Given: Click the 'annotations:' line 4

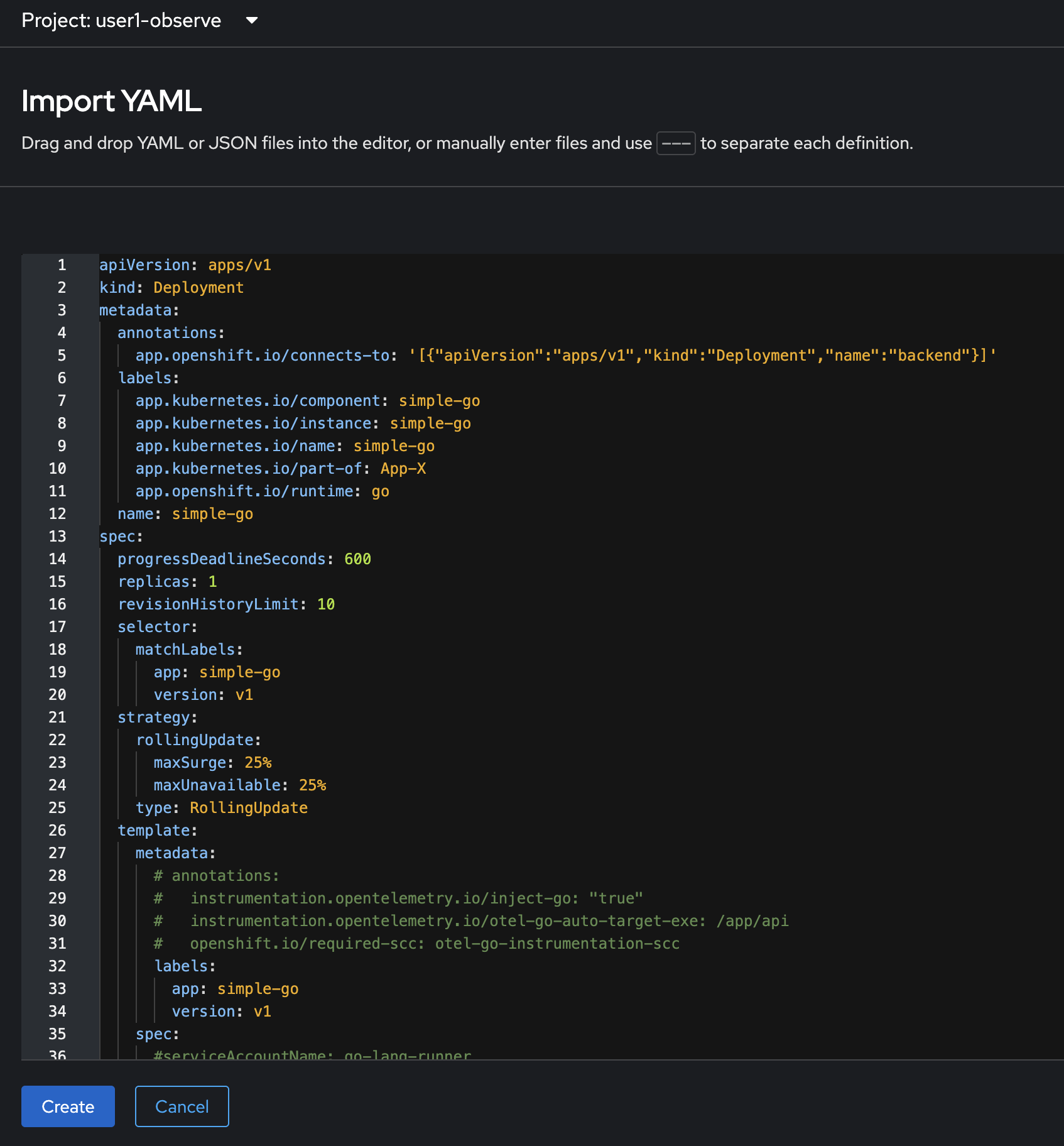Looking at the screenshot, I should point(171,333).
